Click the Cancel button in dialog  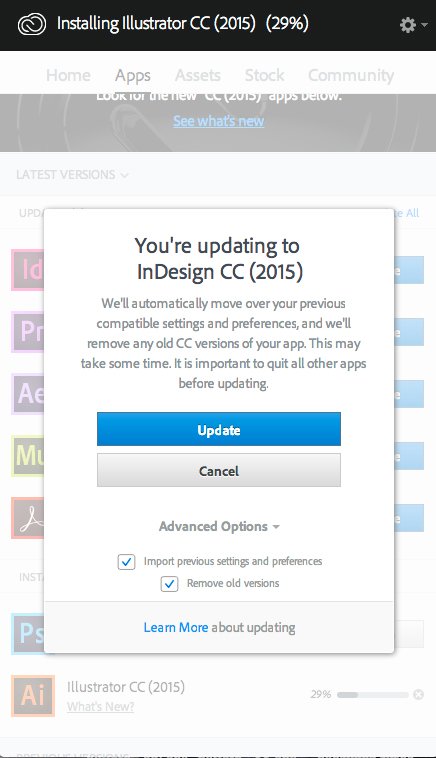(219, 470)
